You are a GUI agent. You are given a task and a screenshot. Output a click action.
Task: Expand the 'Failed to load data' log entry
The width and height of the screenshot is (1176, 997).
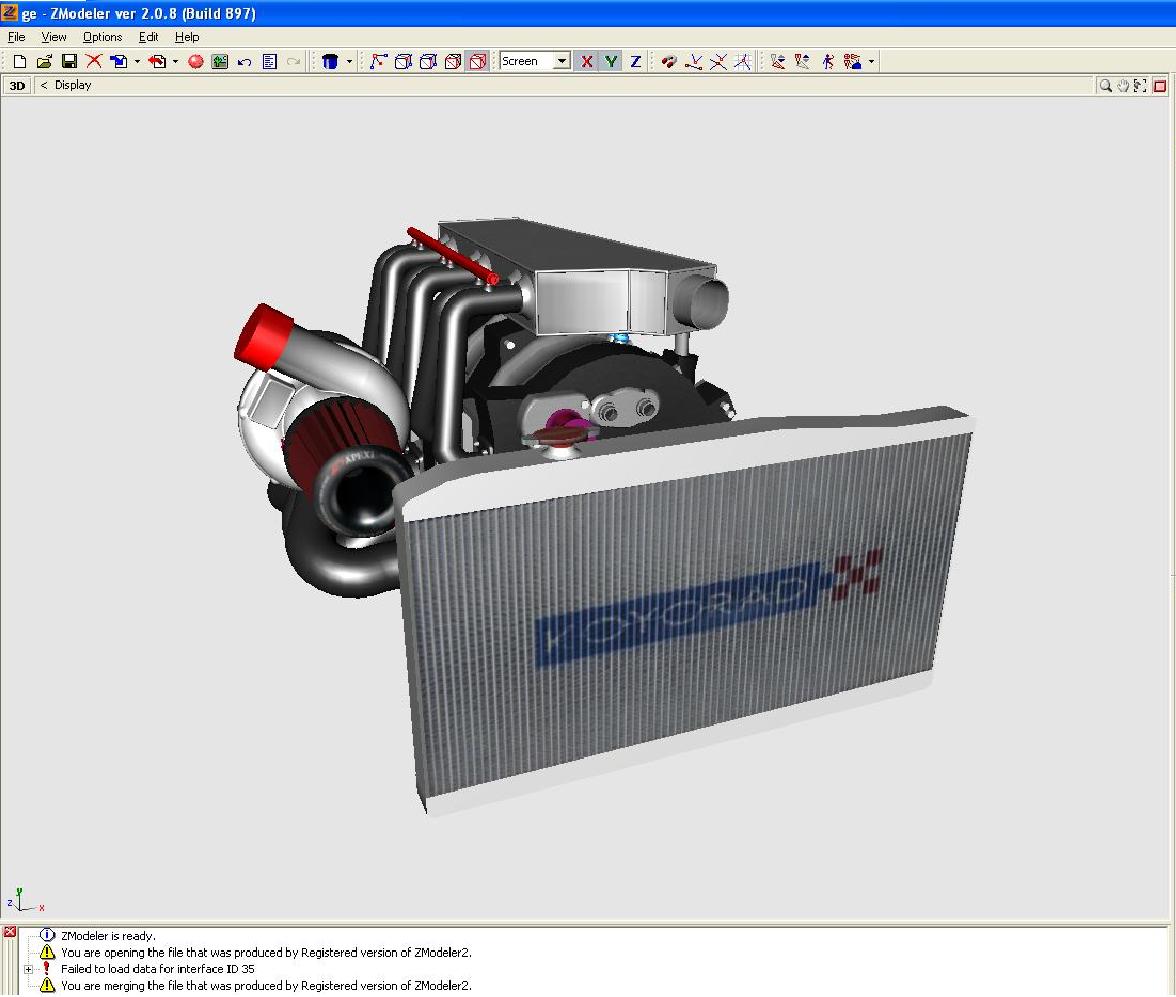[28, 969]
